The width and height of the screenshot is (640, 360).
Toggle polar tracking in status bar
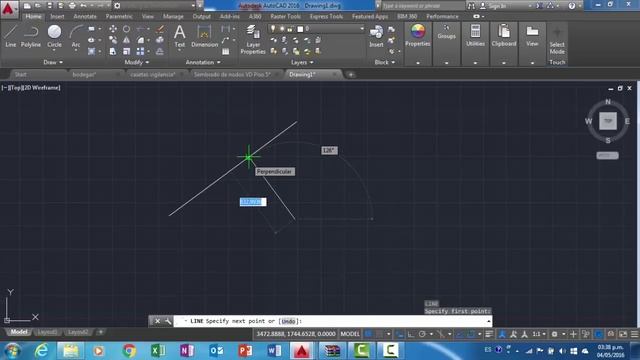[422, 334]
